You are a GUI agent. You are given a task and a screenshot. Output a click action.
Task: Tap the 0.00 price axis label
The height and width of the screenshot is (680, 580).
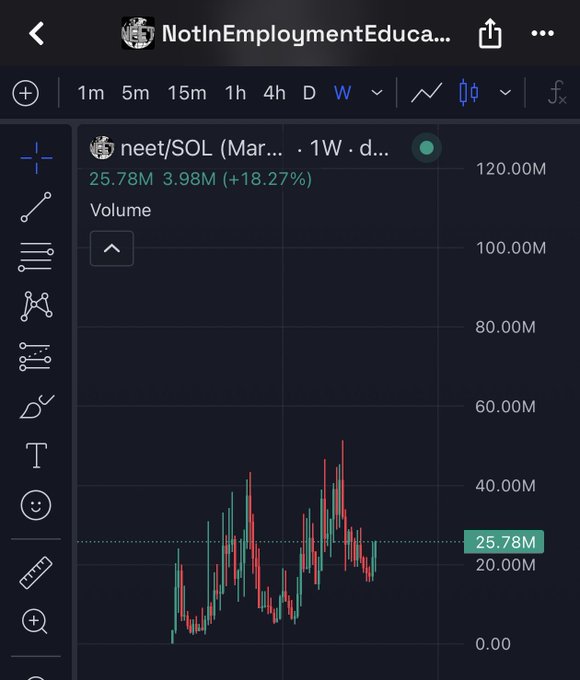pyautogui.click(x=493, y=644)
